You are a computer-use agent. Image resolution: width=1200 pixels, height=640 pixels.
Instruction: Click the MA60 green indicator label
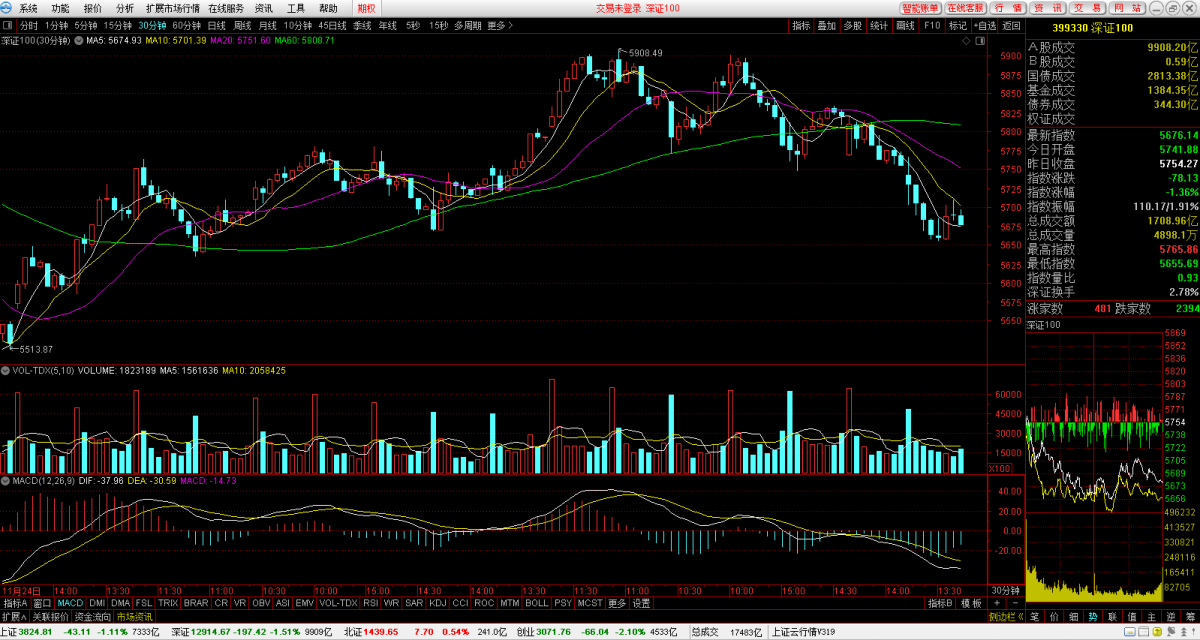click(305, 41)
